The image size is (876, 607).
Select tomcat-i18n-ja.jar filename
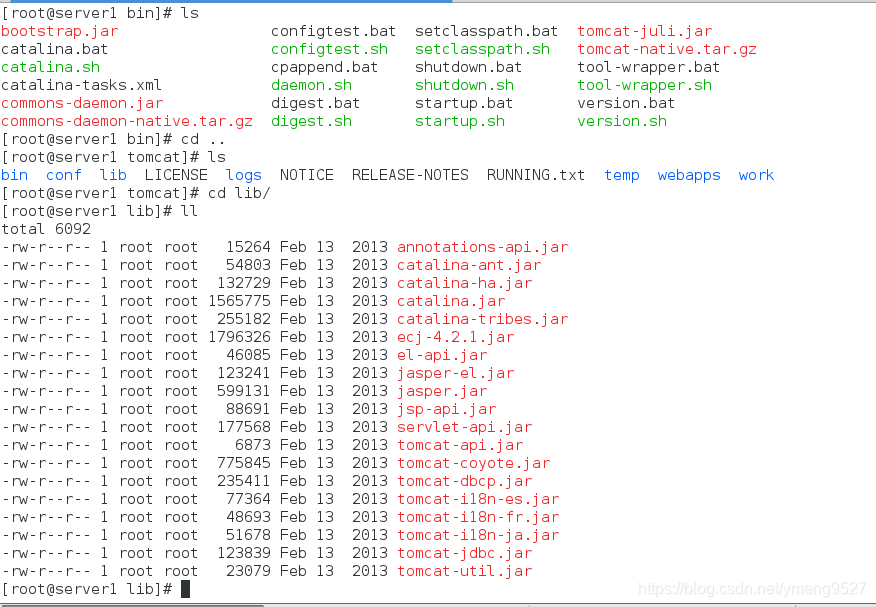coord(478,535)
